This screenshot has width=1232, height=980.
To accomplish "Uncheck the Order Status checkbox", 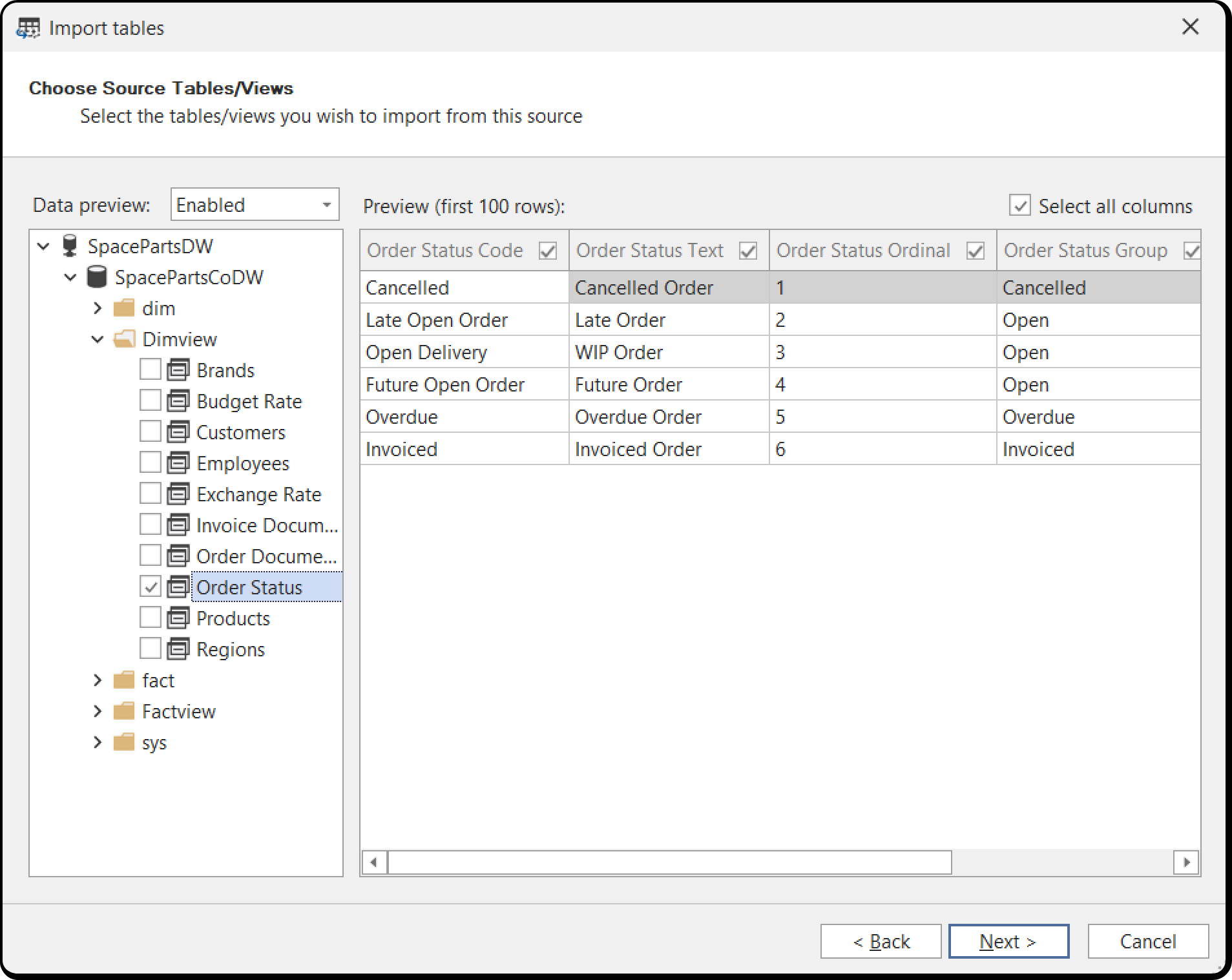I will 151,587.
